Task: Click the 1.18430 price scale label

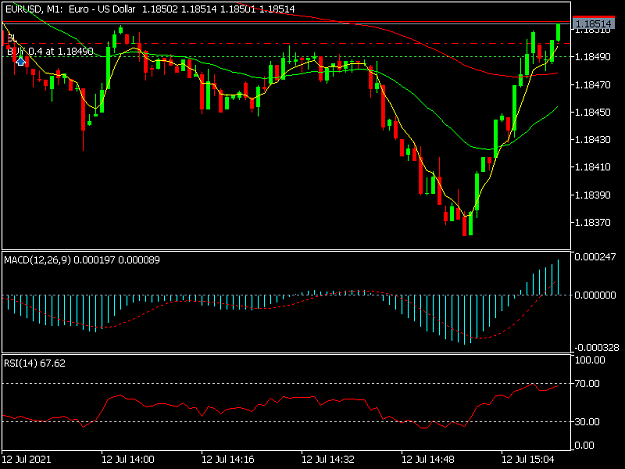Action: [x=592, y=139]
